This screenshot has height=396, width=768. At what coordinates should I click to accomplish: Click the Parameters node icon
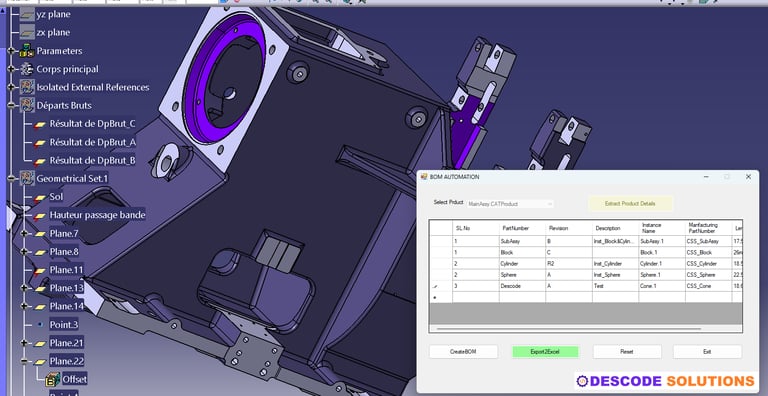click(x=26, y=50)
